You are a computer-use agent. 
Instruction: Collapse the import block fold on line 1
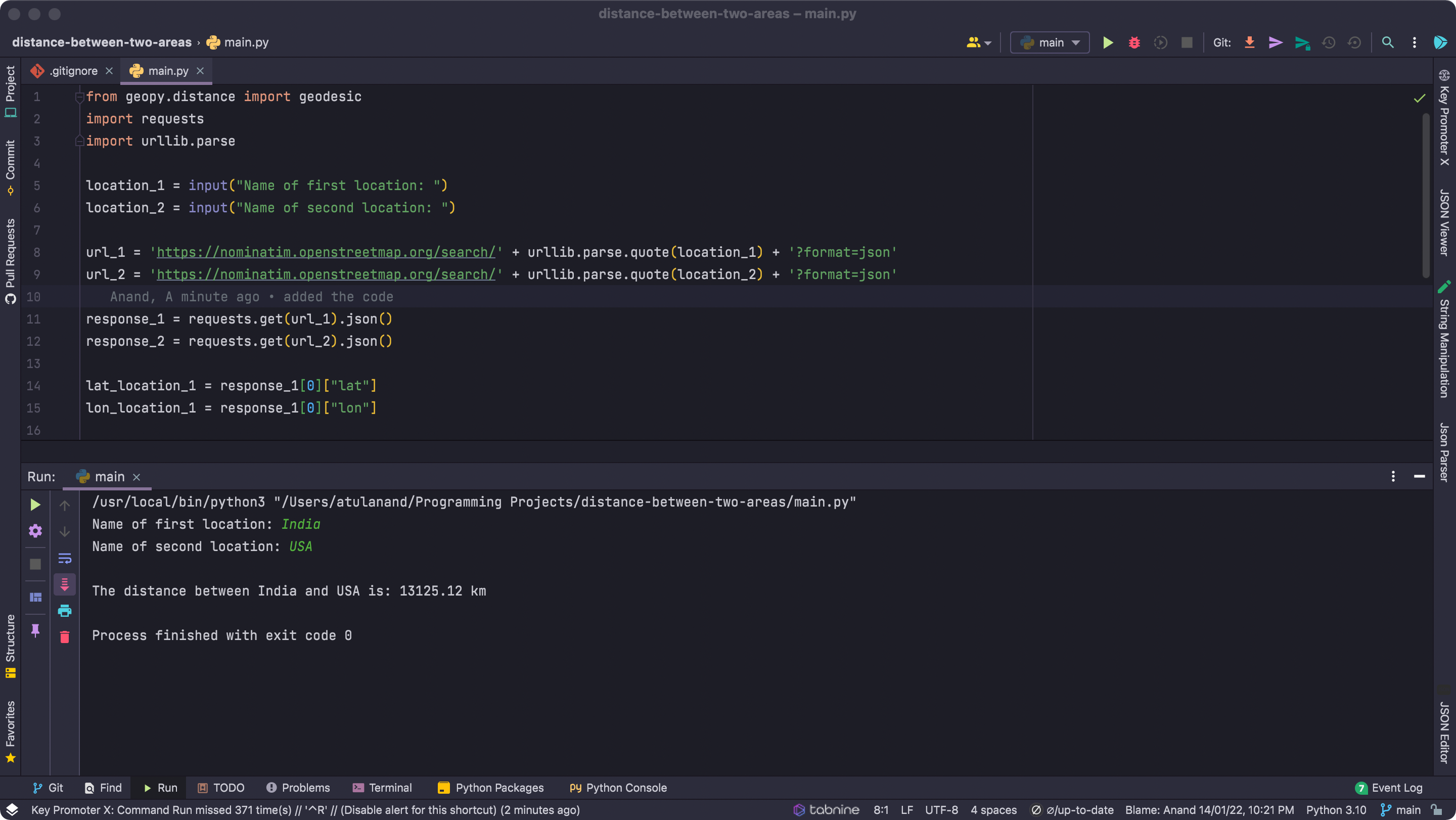click(79, 97)
